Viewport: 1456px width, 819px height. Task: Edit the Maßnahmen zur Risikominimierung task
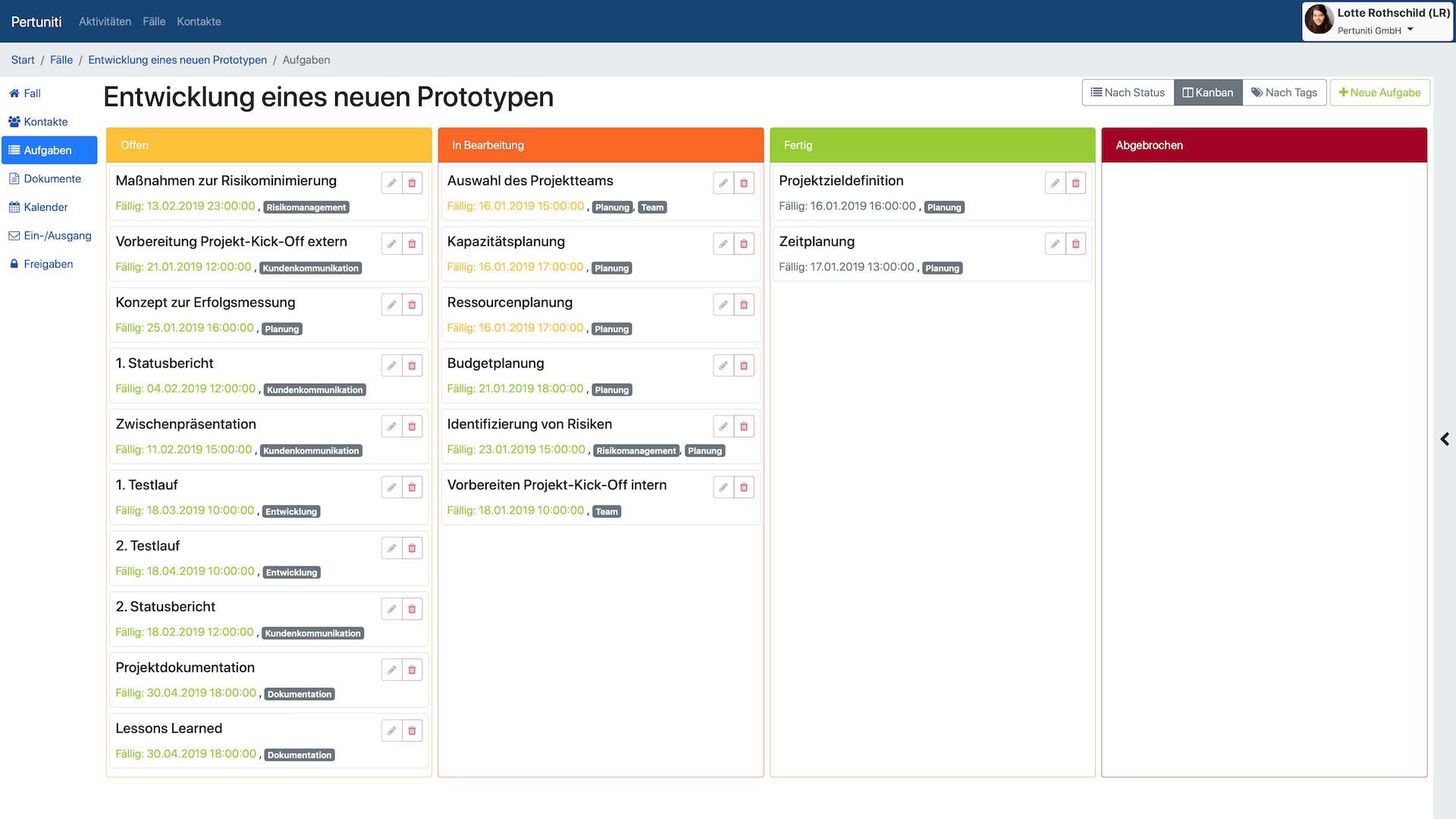point(391,183)
